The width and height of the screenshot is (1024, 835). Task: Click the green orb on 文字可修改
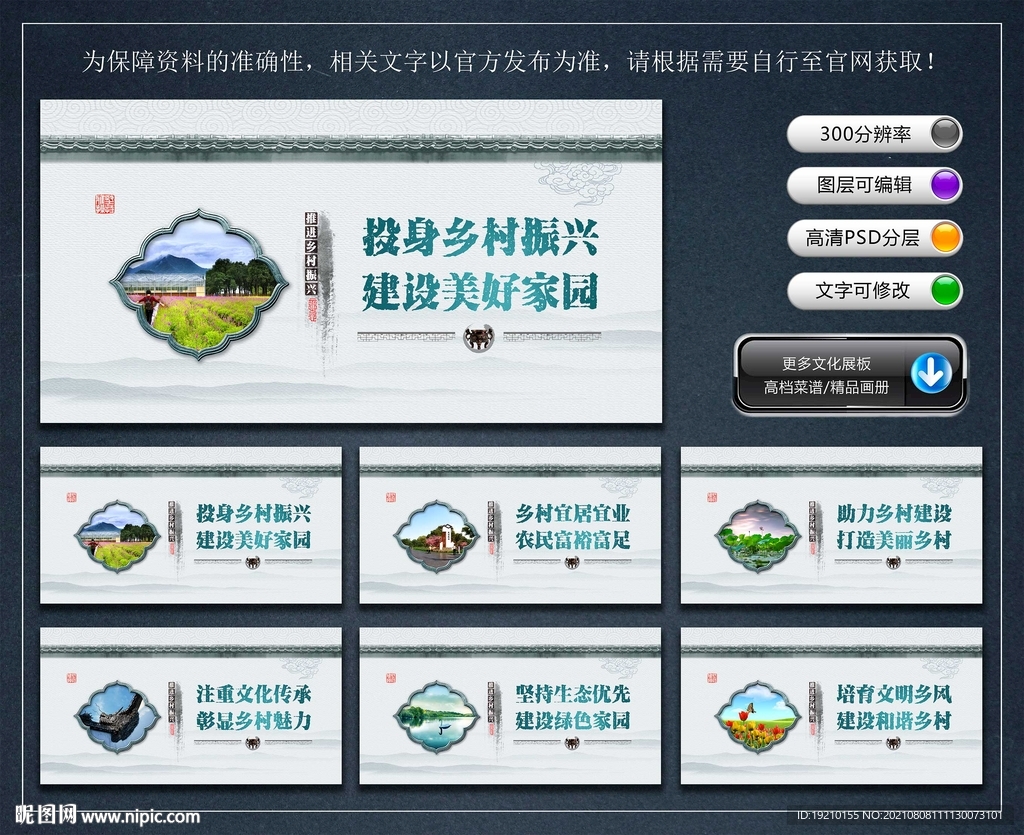tap(944, 291)
